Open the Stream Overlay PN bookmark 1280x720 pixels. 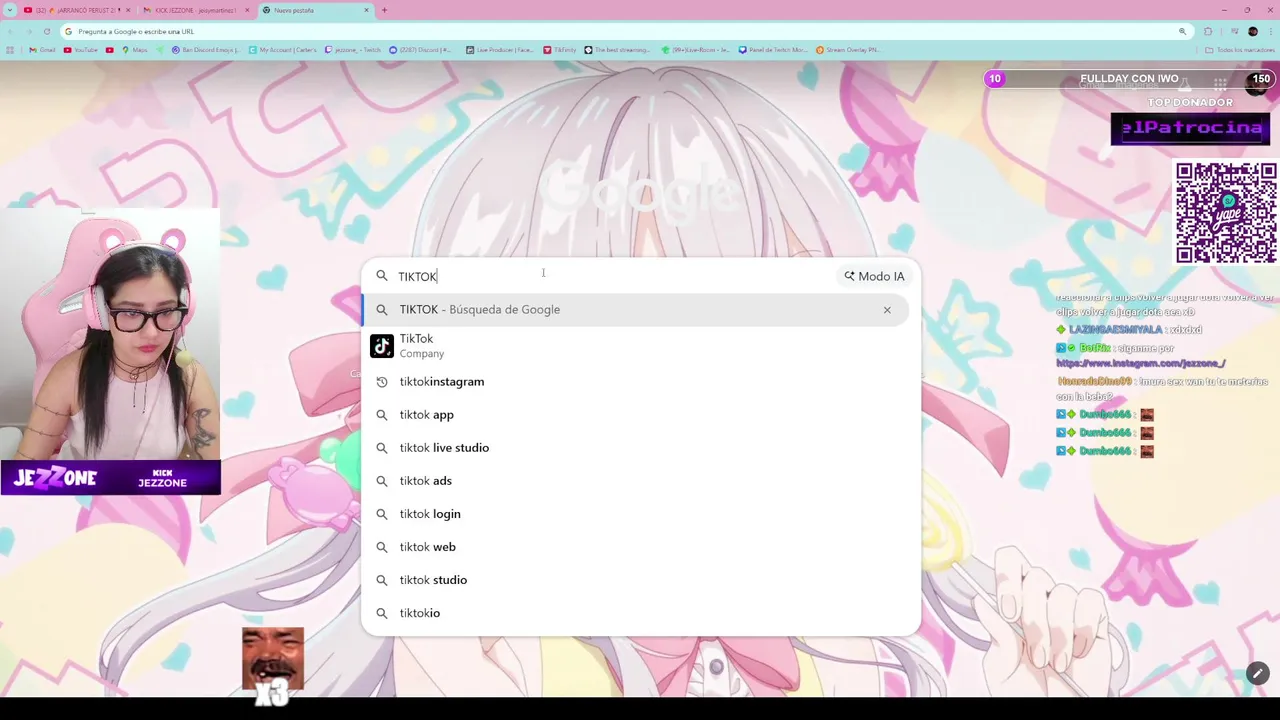coord(848,50)
